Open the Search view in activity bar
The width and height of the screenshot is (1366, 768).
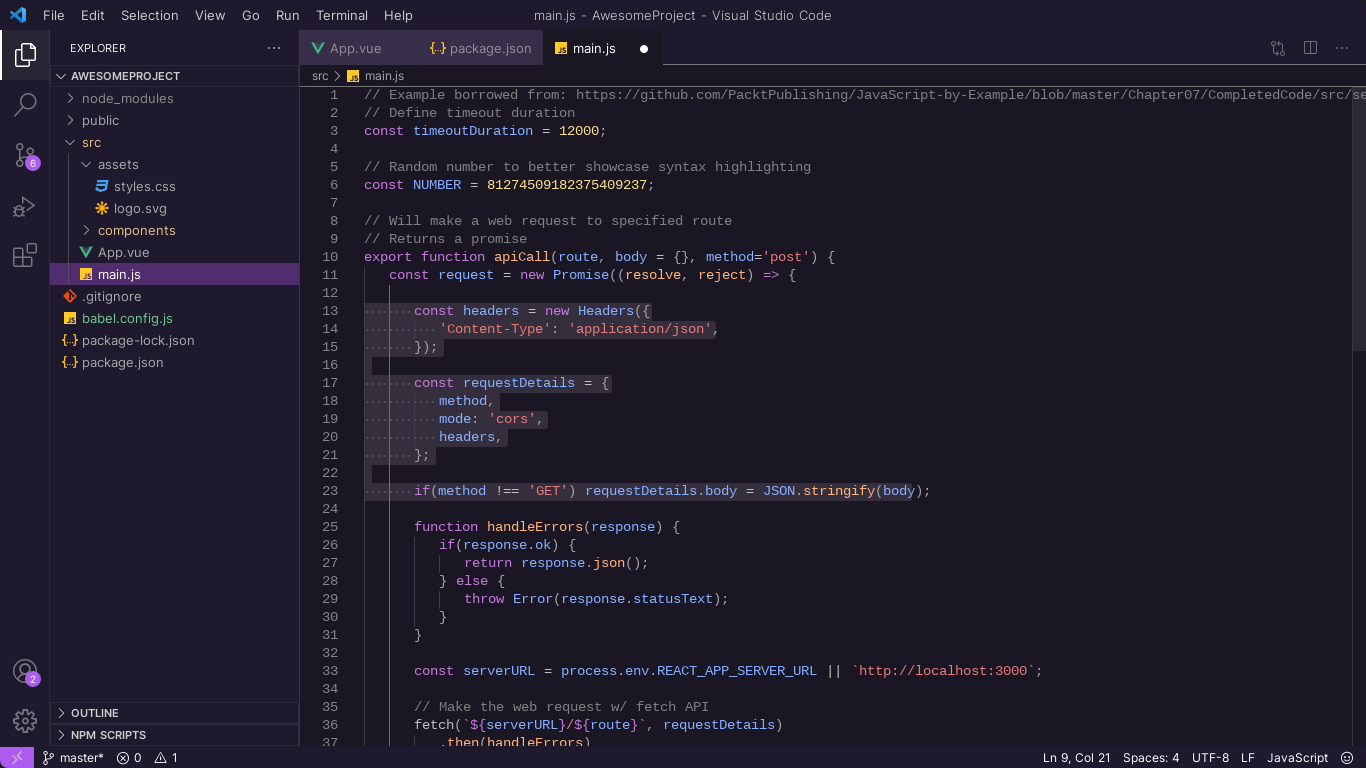[x=25, y=104]
